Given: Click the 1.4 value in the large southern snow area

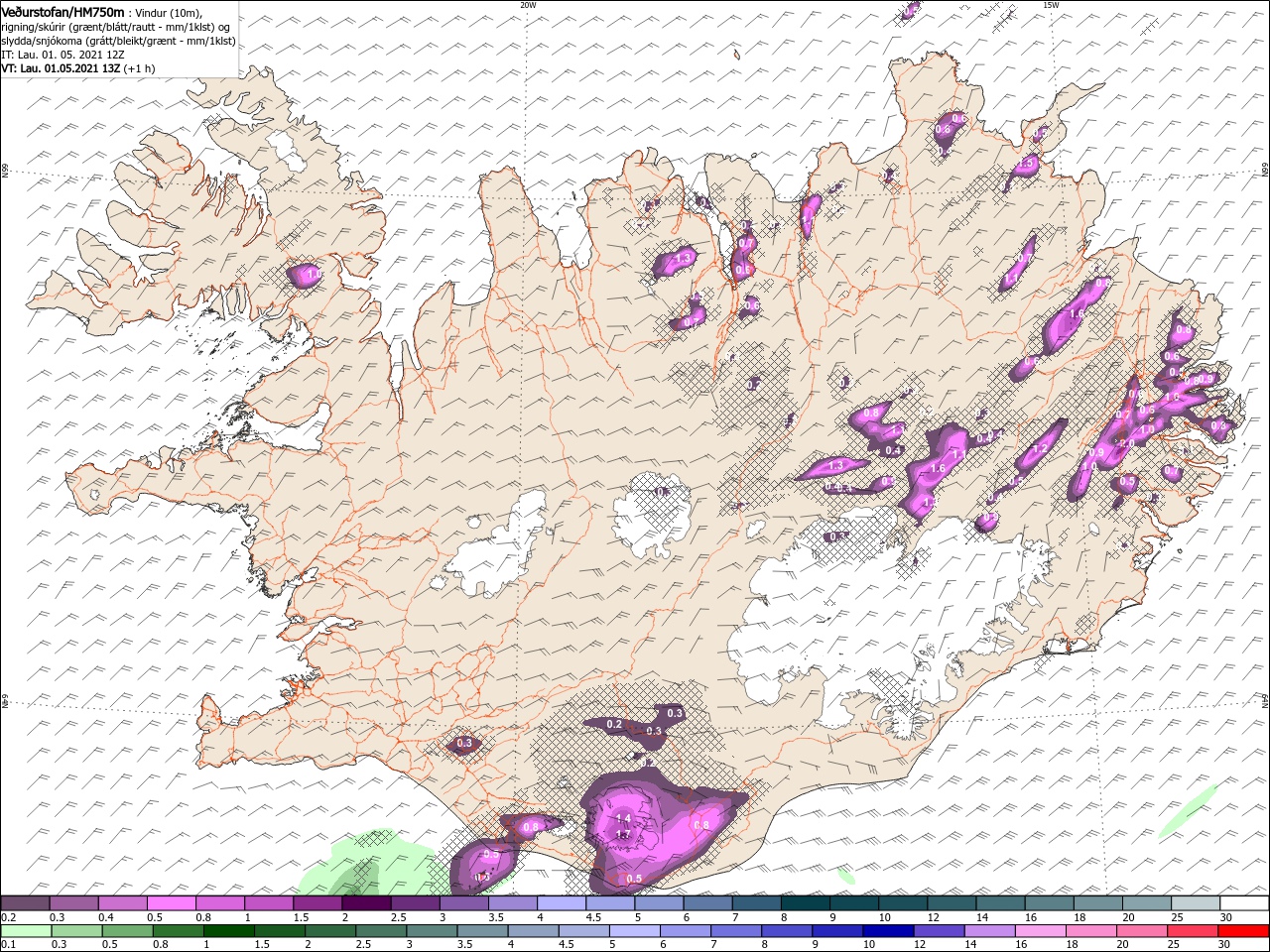Looking at the screenshot, I should tap(624, 818).
